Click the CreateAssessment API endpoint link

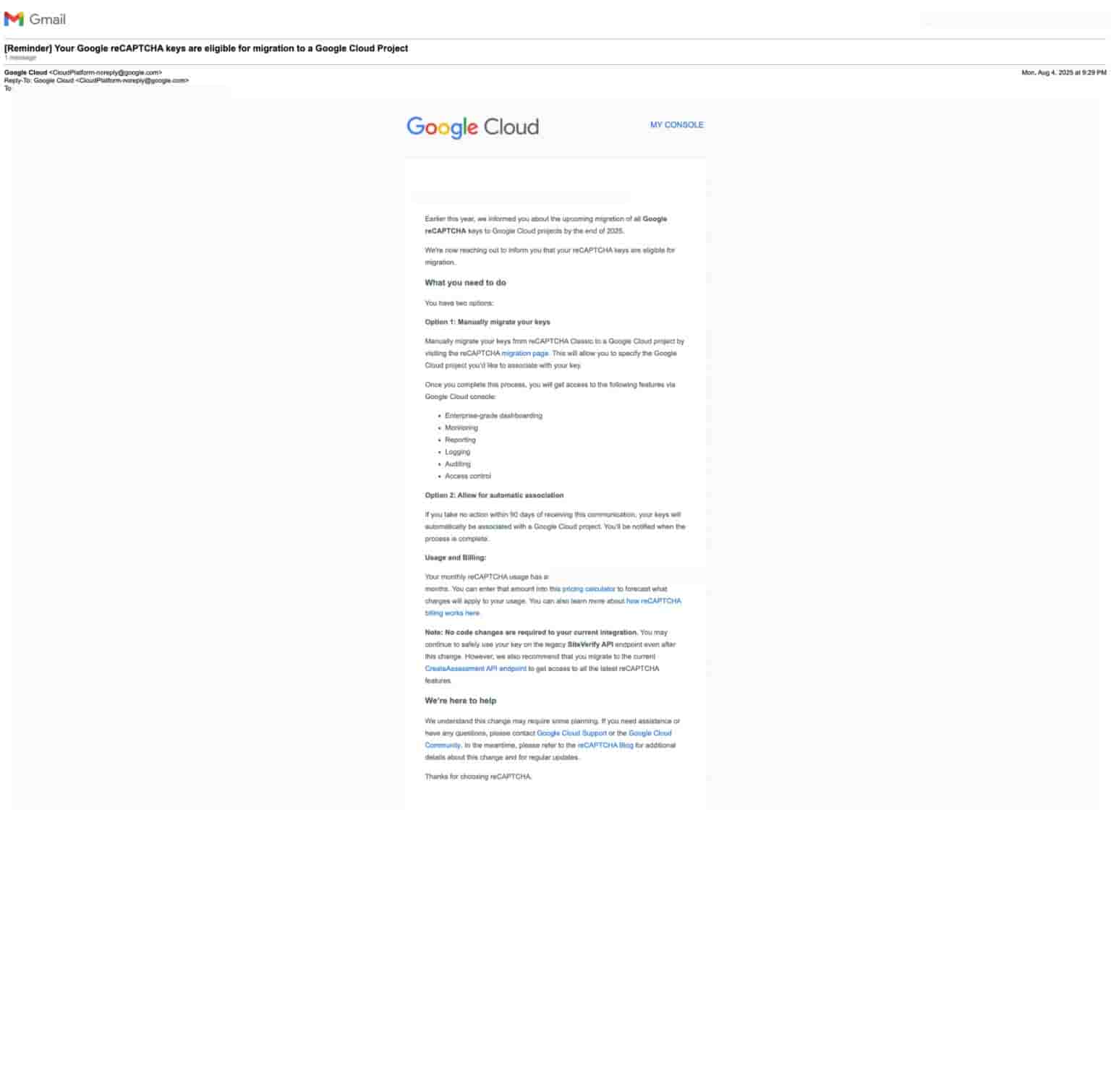[x=477, y=668]
